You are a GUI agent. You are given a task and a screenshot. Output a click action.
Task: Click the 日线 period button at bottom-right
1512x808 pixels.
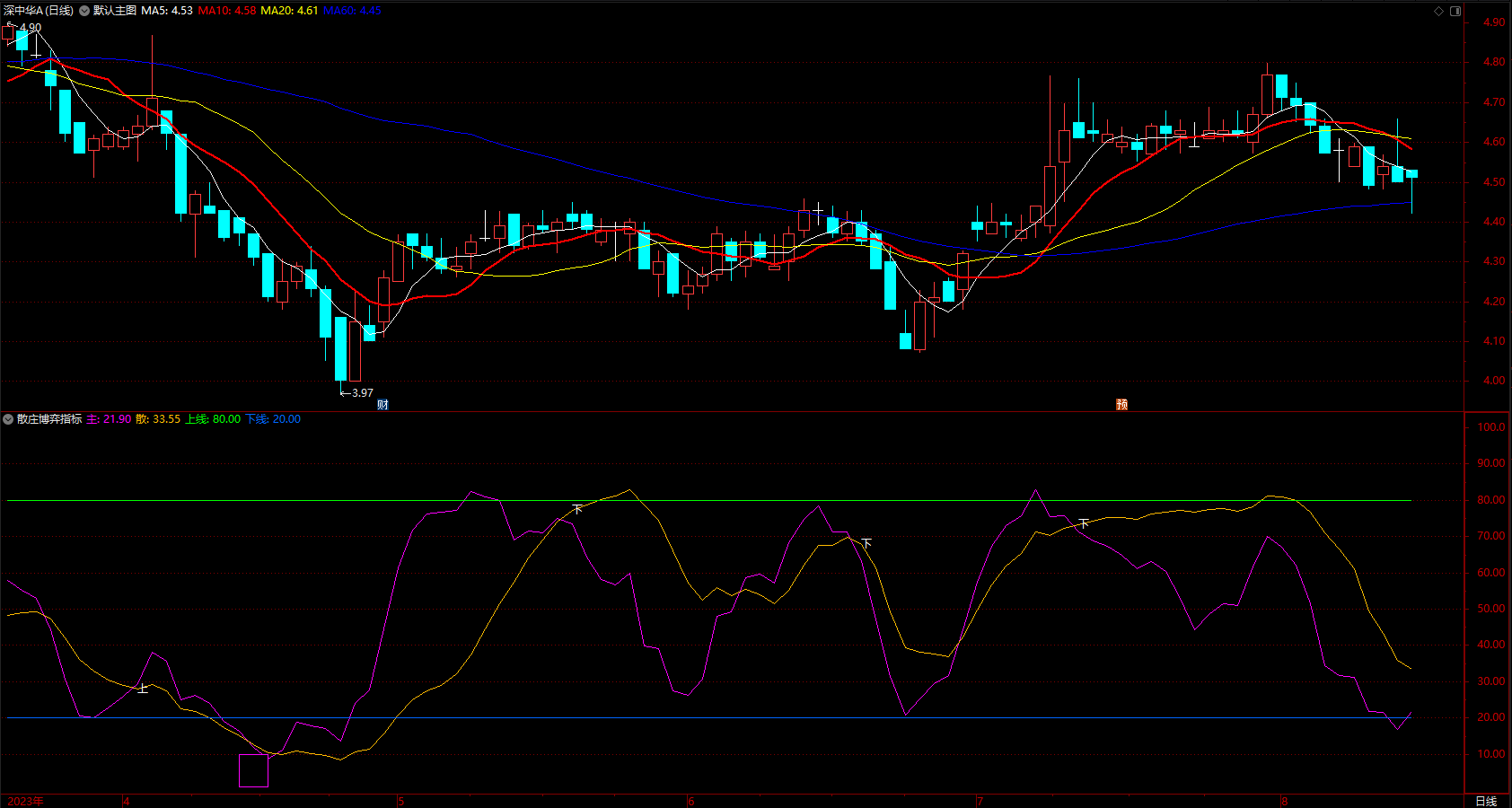click(1486, 801)
